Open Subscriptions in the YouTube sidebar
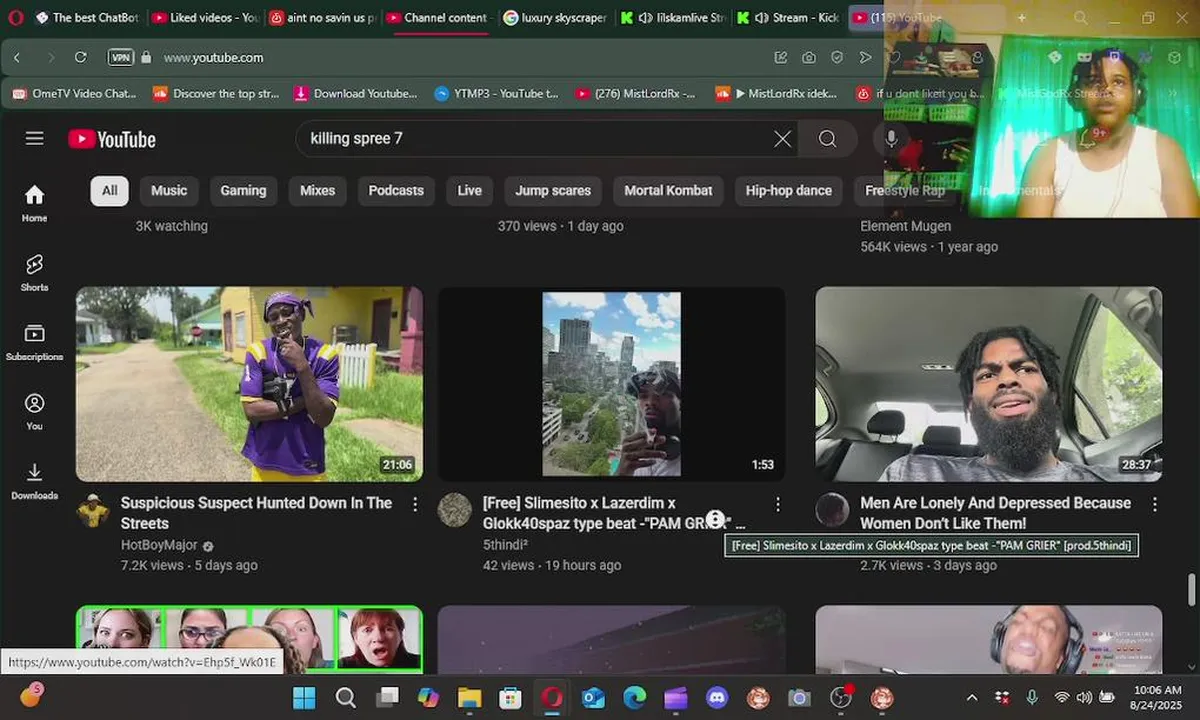1200x720 pixels. coord(35,342)
